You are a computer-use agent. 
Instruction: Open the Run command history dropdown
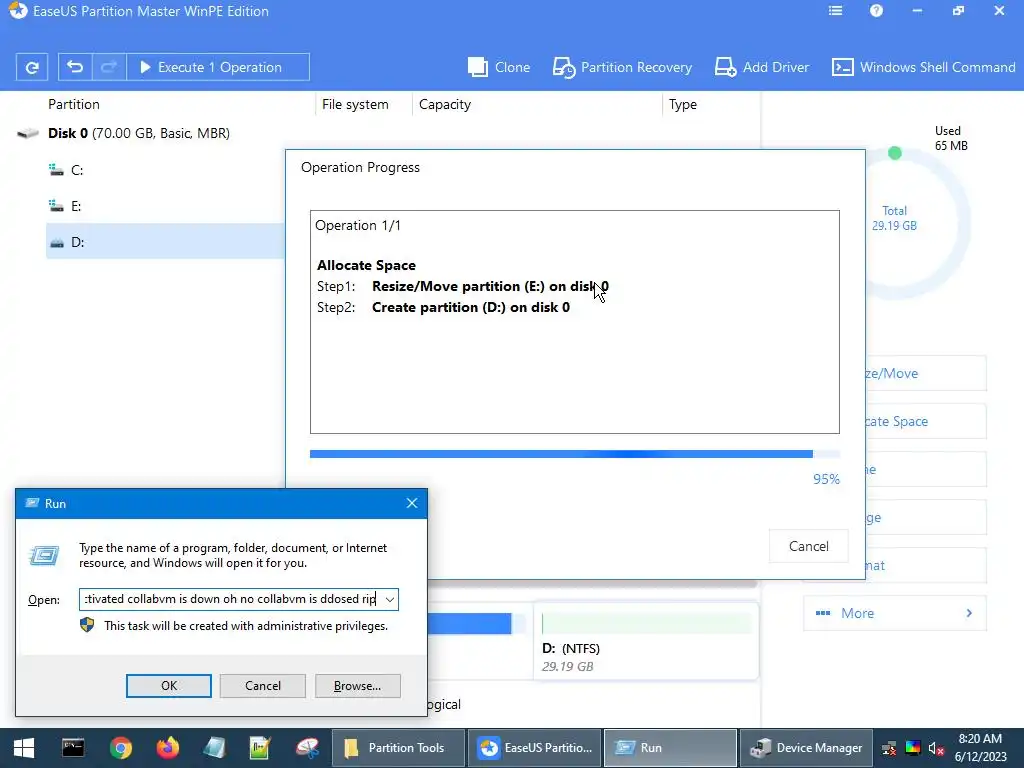[x=390, y=600]
